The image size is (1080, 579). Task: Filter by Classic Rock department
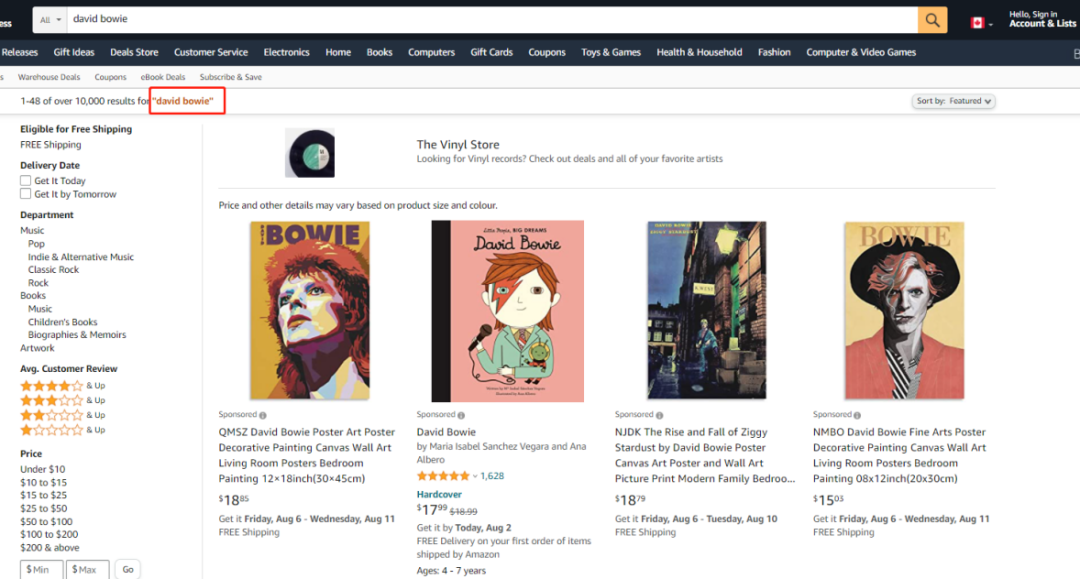tap(53, 270)
